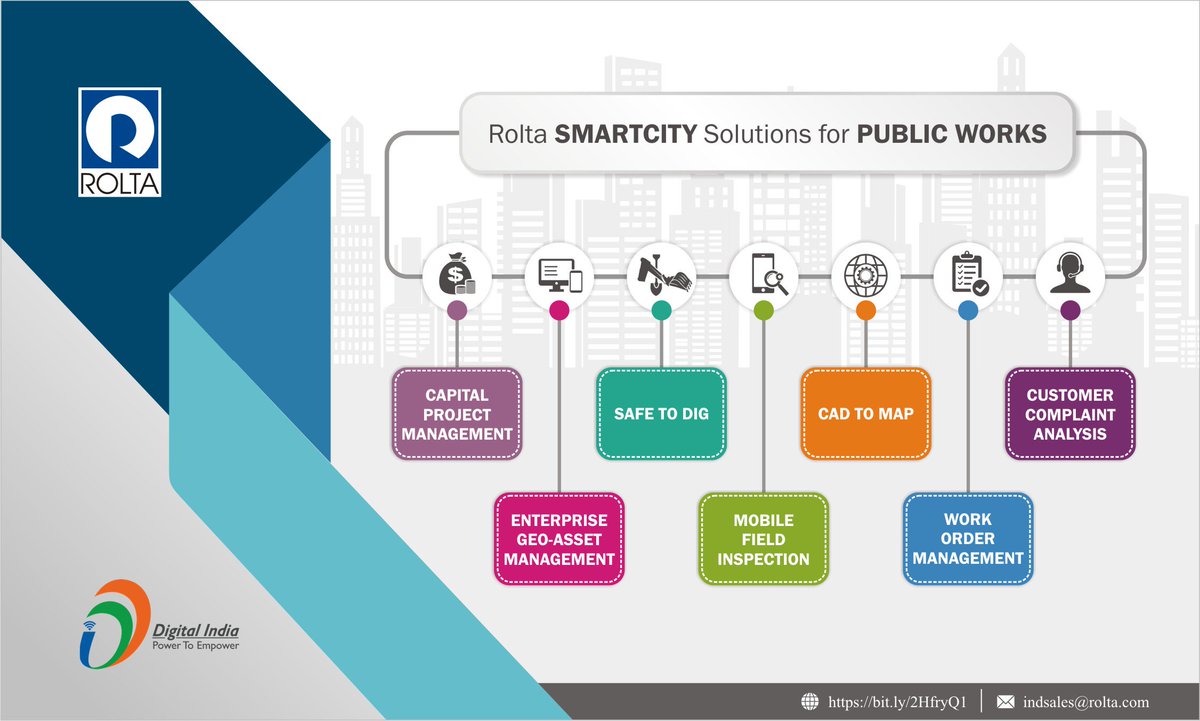1200x721 pixels.
Task: Click the globe icon beside the bit.ly link
Action: point(810,703)
